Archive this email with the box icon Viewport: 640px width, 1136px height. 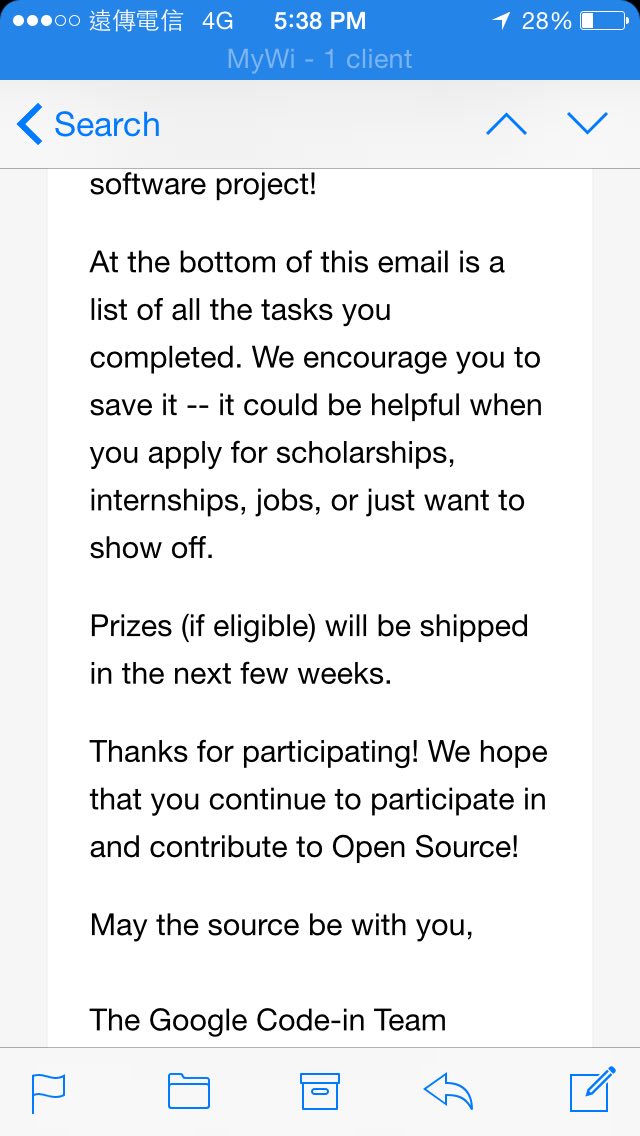click(x=320, y=1091)
